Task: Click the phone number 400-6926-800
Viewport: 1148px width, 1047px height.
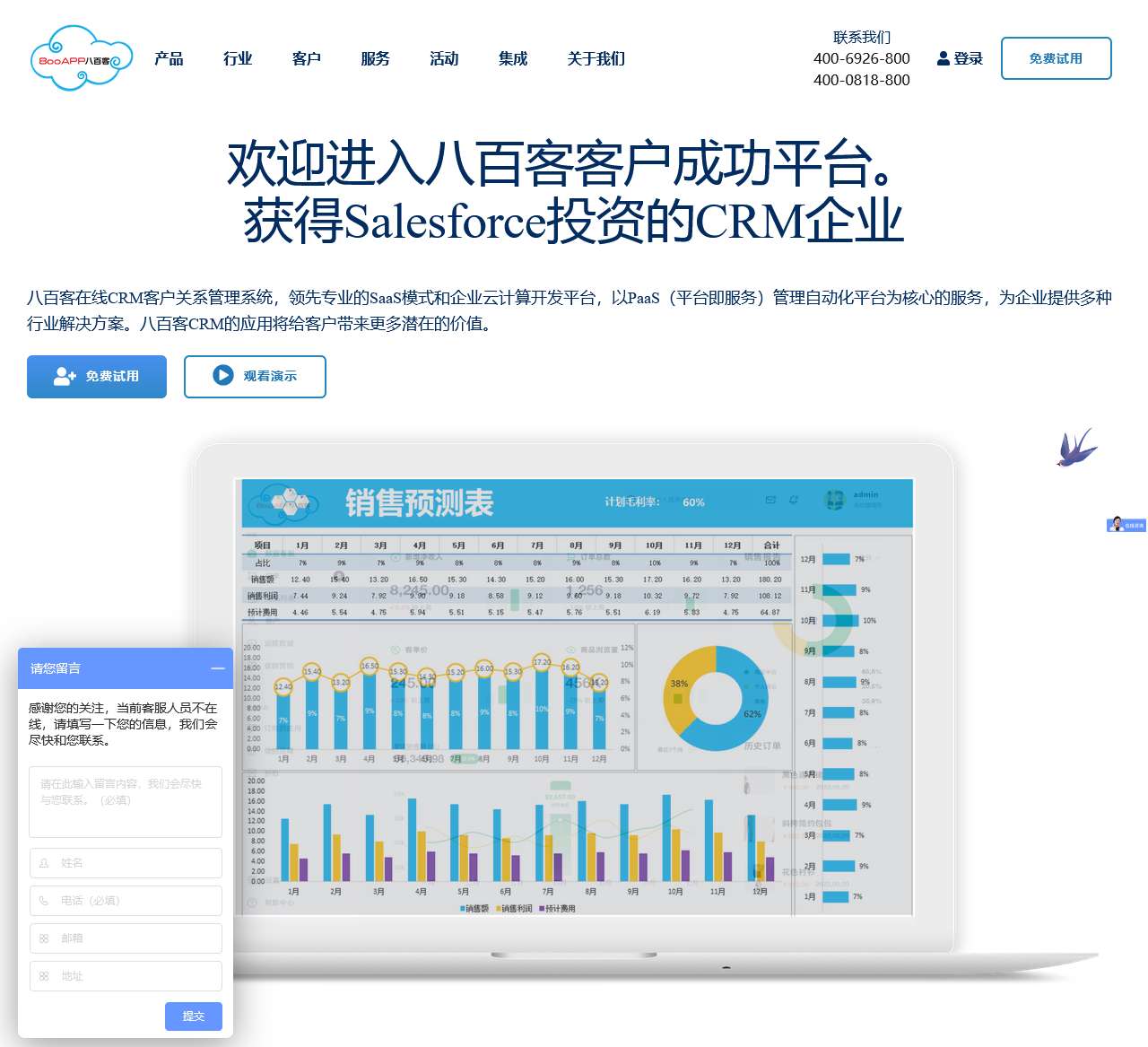Action: pyautogui.click(x=862, y=58)
